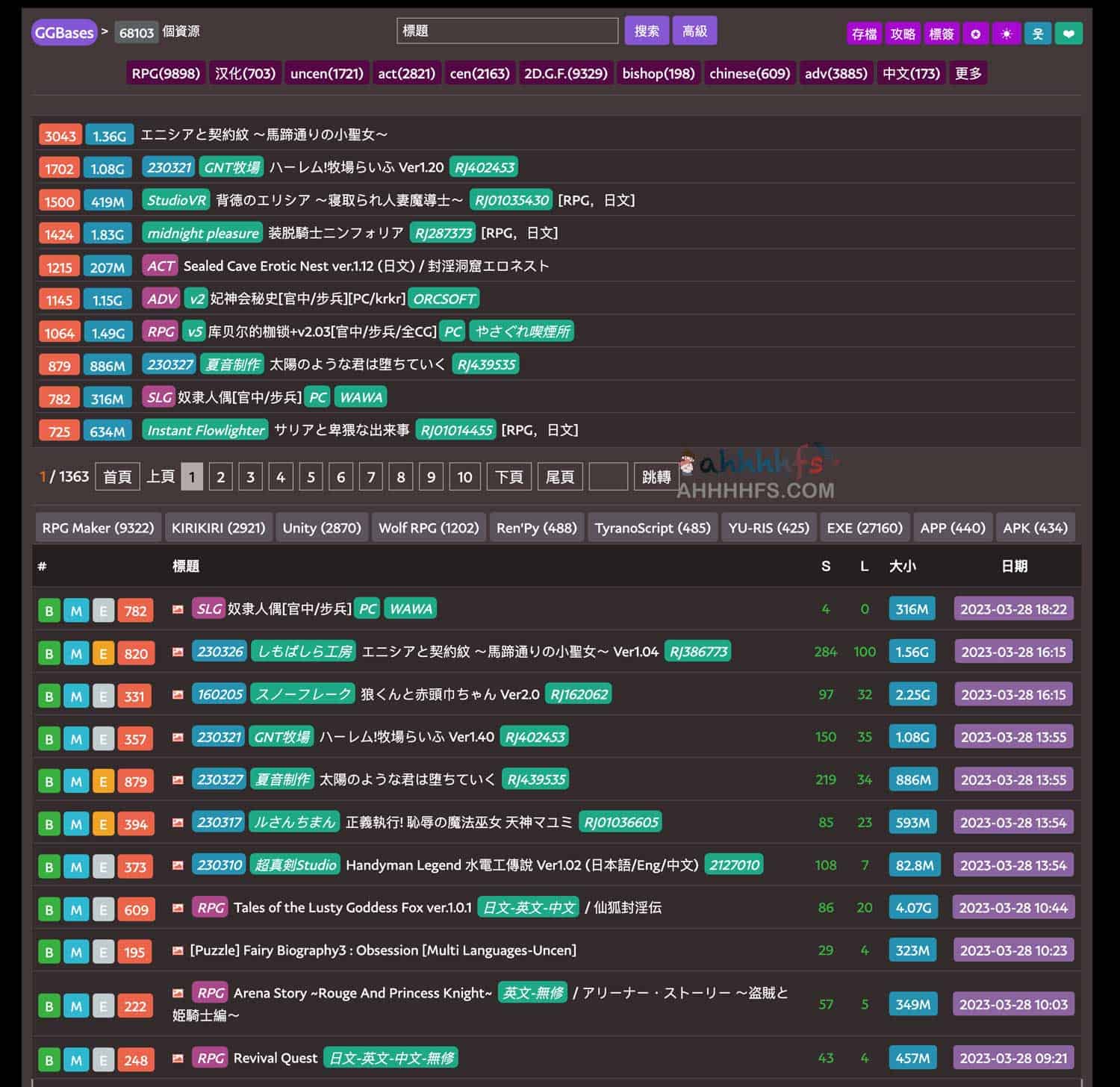Select the Wolf RPG (1202) engine tab

click(429, 528)
